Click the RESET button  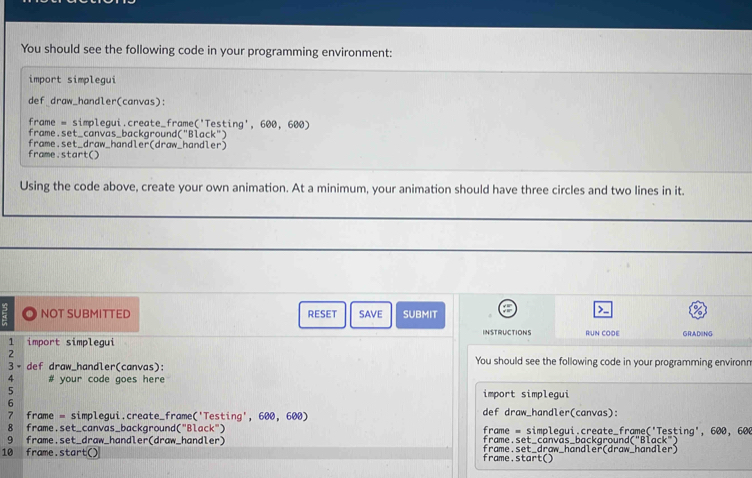pos(322,315)
